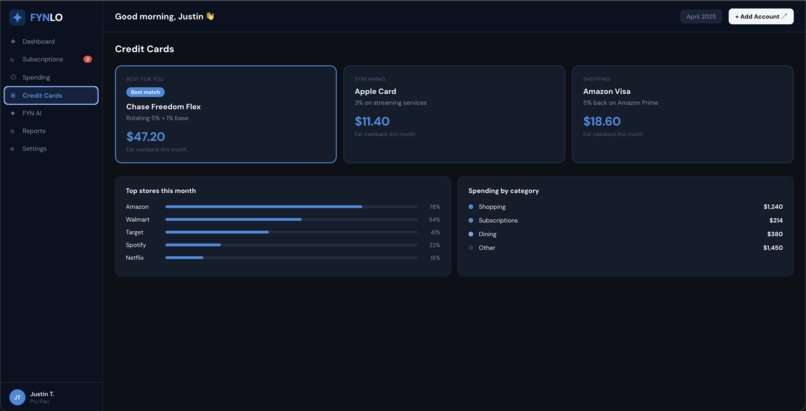The height and width of the screenshot is (411, 806).
Task: Click the $1,240 Shopping amount
Action: pos(773,207)
